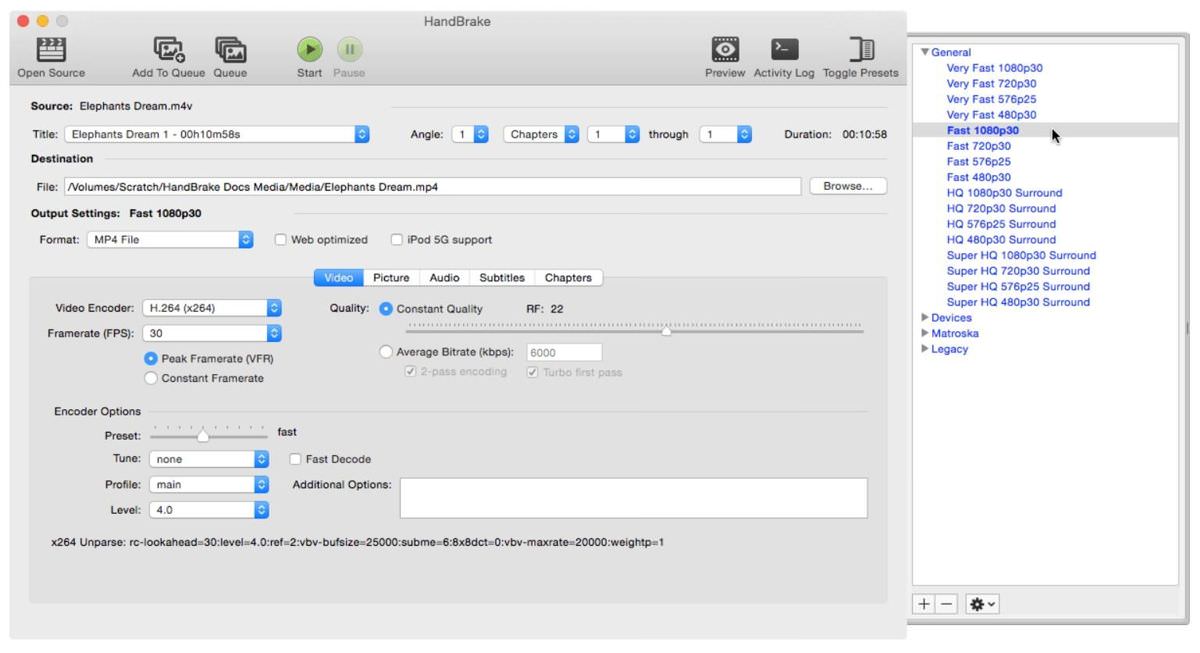Open a source with the clapperboard icon
The image size is (1200, 653).
[49, 50]
